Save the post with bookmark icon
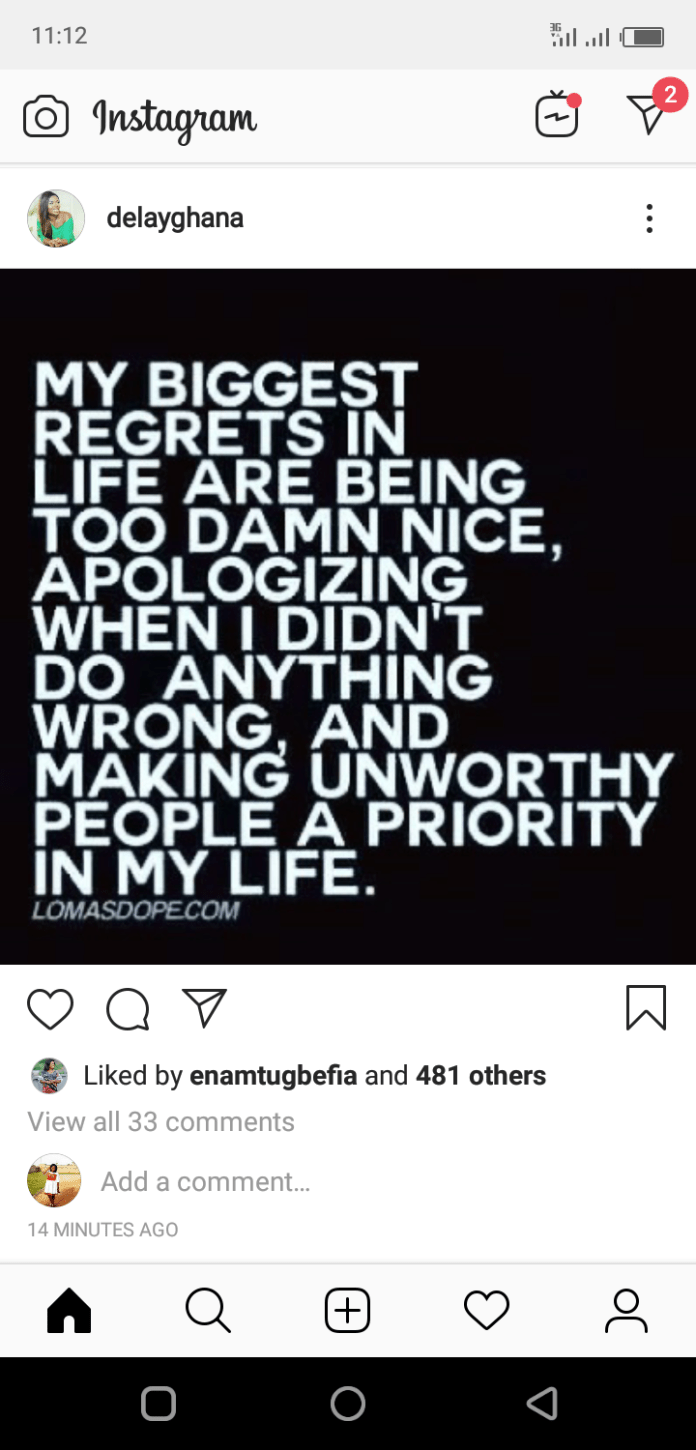696x1450 pixels. tap(646, 1007)
